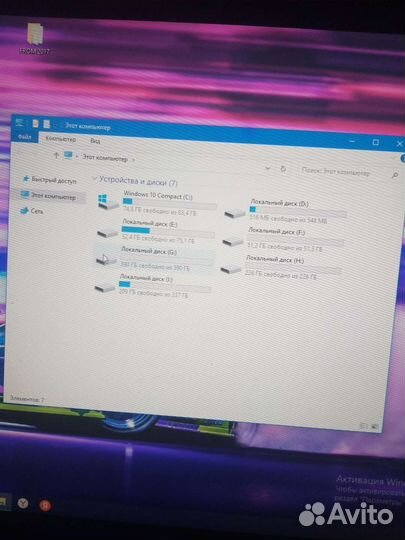Click the Yandex browser taskbar icon

tap(23, 503)
